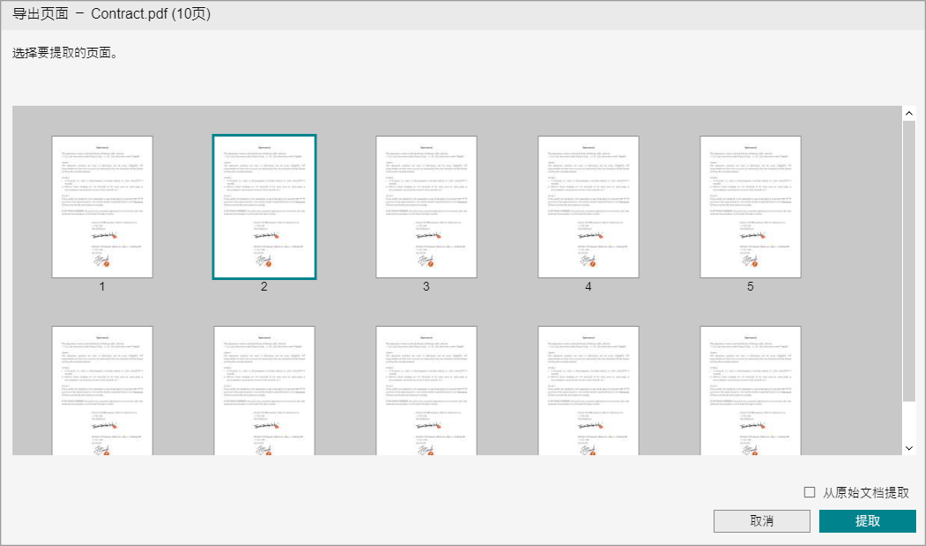The width and height of the screenshot is (926, 546).
Task: Pick the page 5 thumbnail
Action: point(750,206)
